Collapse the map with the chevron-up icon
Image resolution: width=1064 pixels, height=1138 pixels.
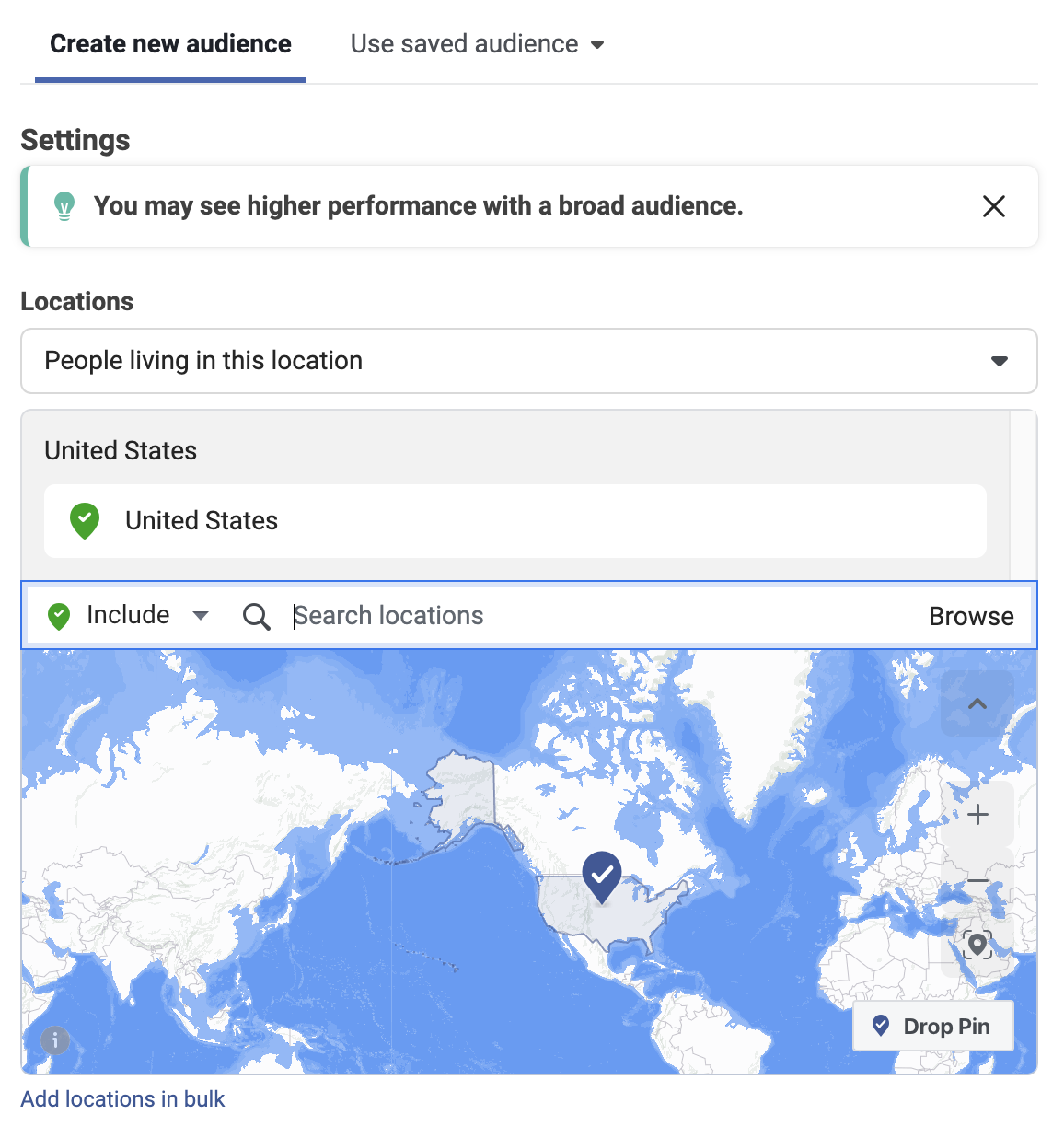click(x=977, y=704)
